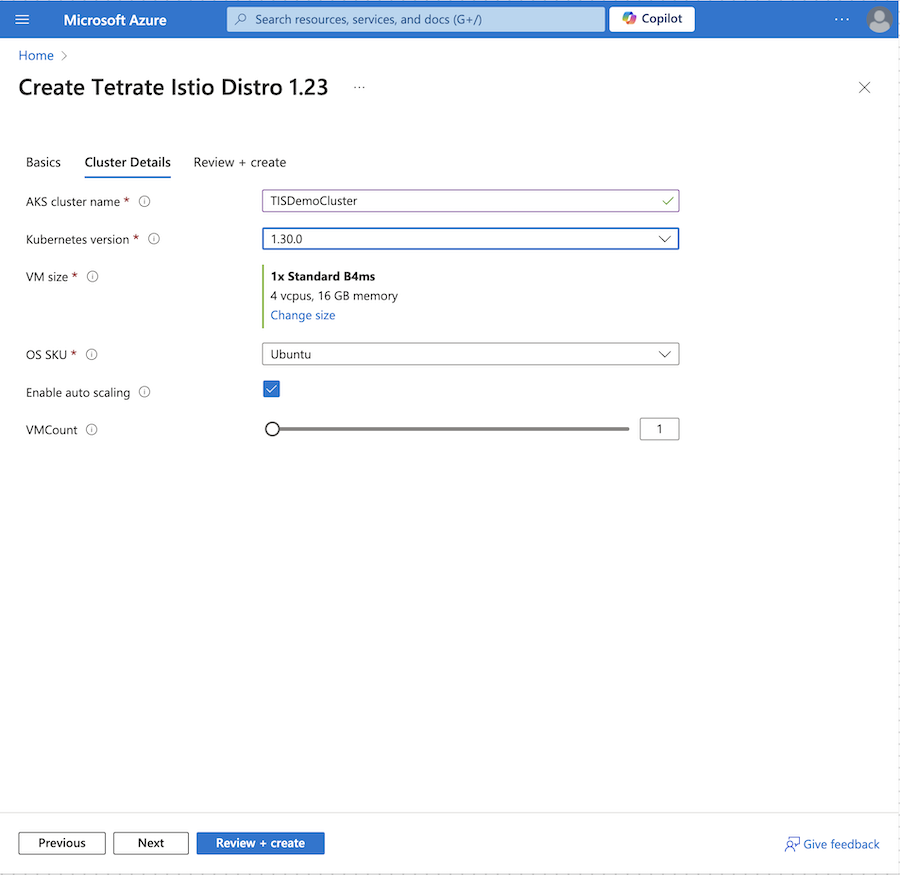Select the Cluster Details tab
This screenshot has width=900, height=875.
click(x=127, y=162)
